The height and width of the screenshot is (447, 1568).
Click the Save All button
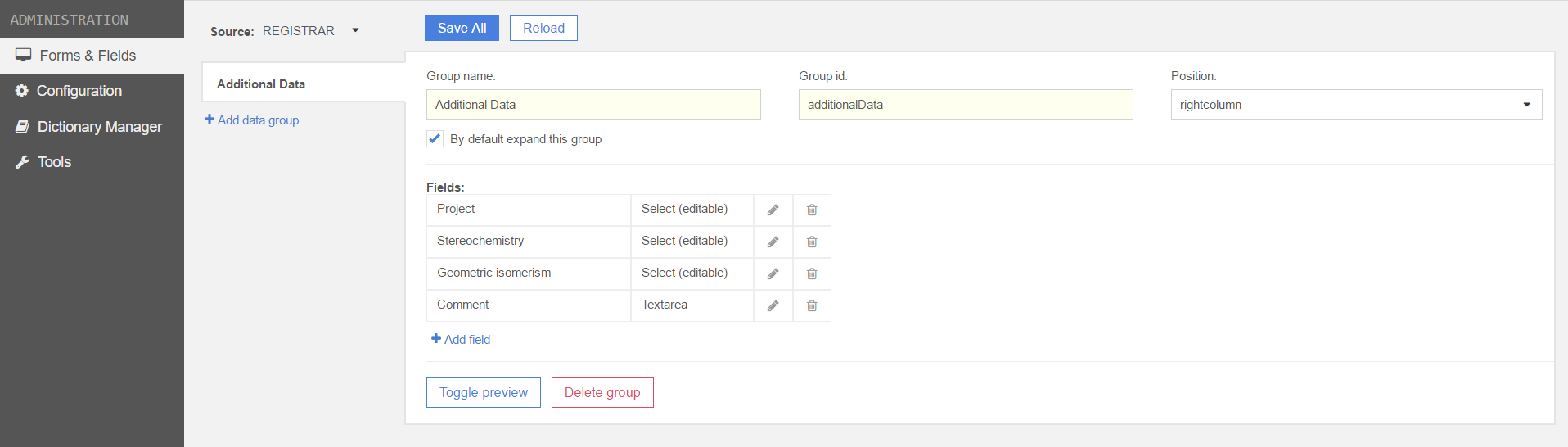click(462, 28)
